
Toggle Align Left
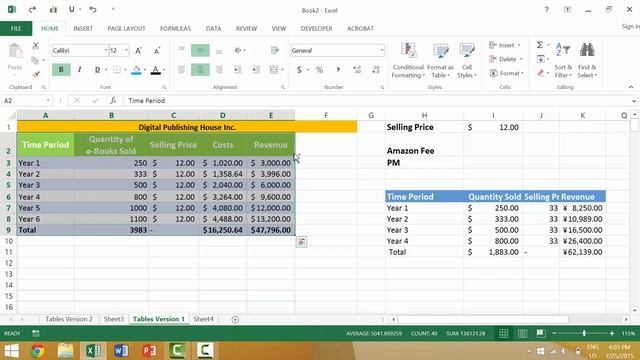click(181, 70)
